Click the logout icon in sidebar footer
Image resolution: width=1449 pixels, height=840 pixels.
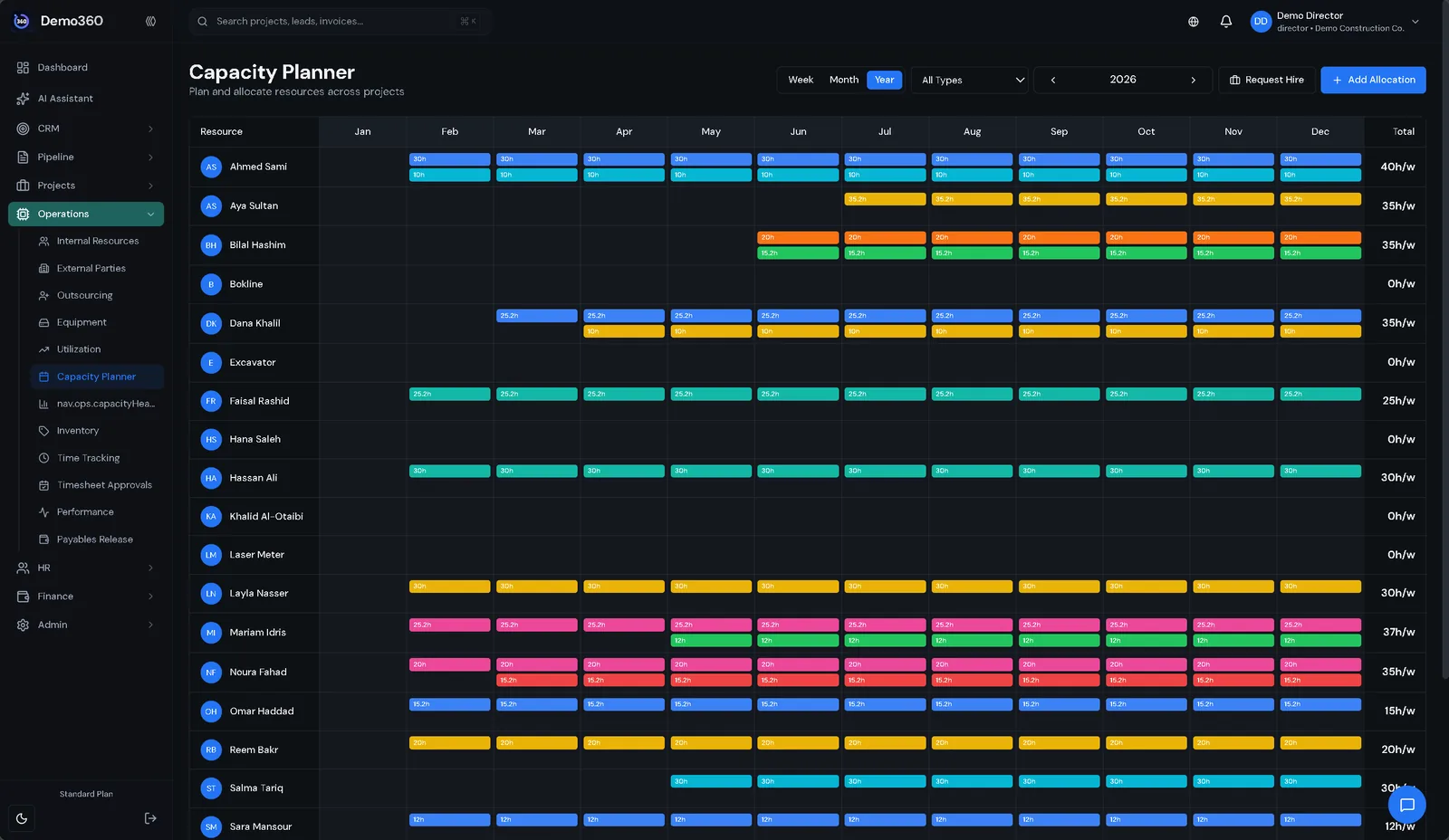tap(150, 818)
